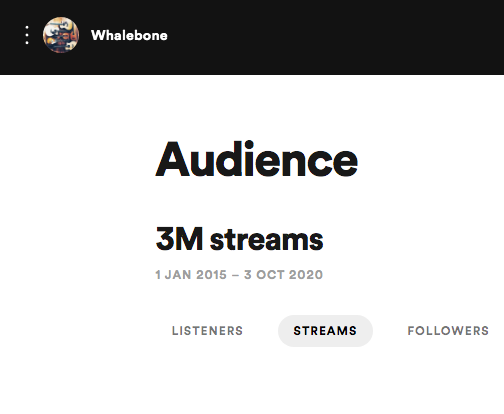Activate the highlighted STREAMS pill
Image resolution: width=504 pixels, height=414 pixels.
coord(325,331)
